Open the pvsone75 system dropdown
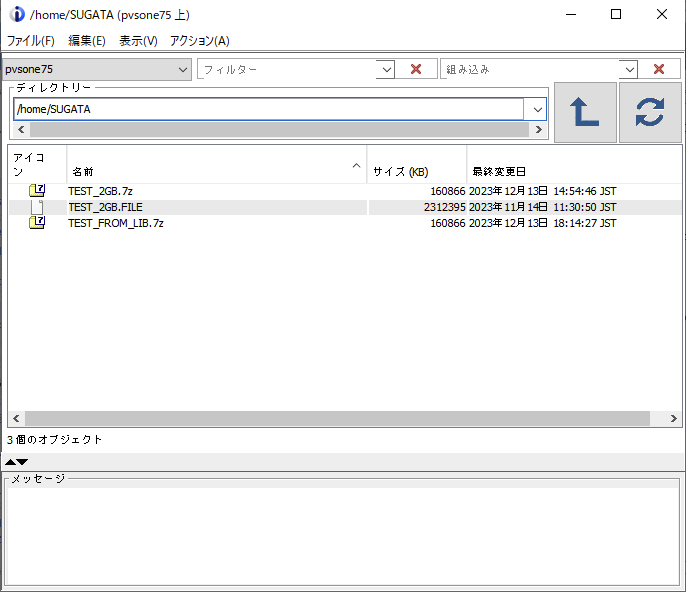The width and height of the screenshot is (686, 592). (x=97, y=69)
